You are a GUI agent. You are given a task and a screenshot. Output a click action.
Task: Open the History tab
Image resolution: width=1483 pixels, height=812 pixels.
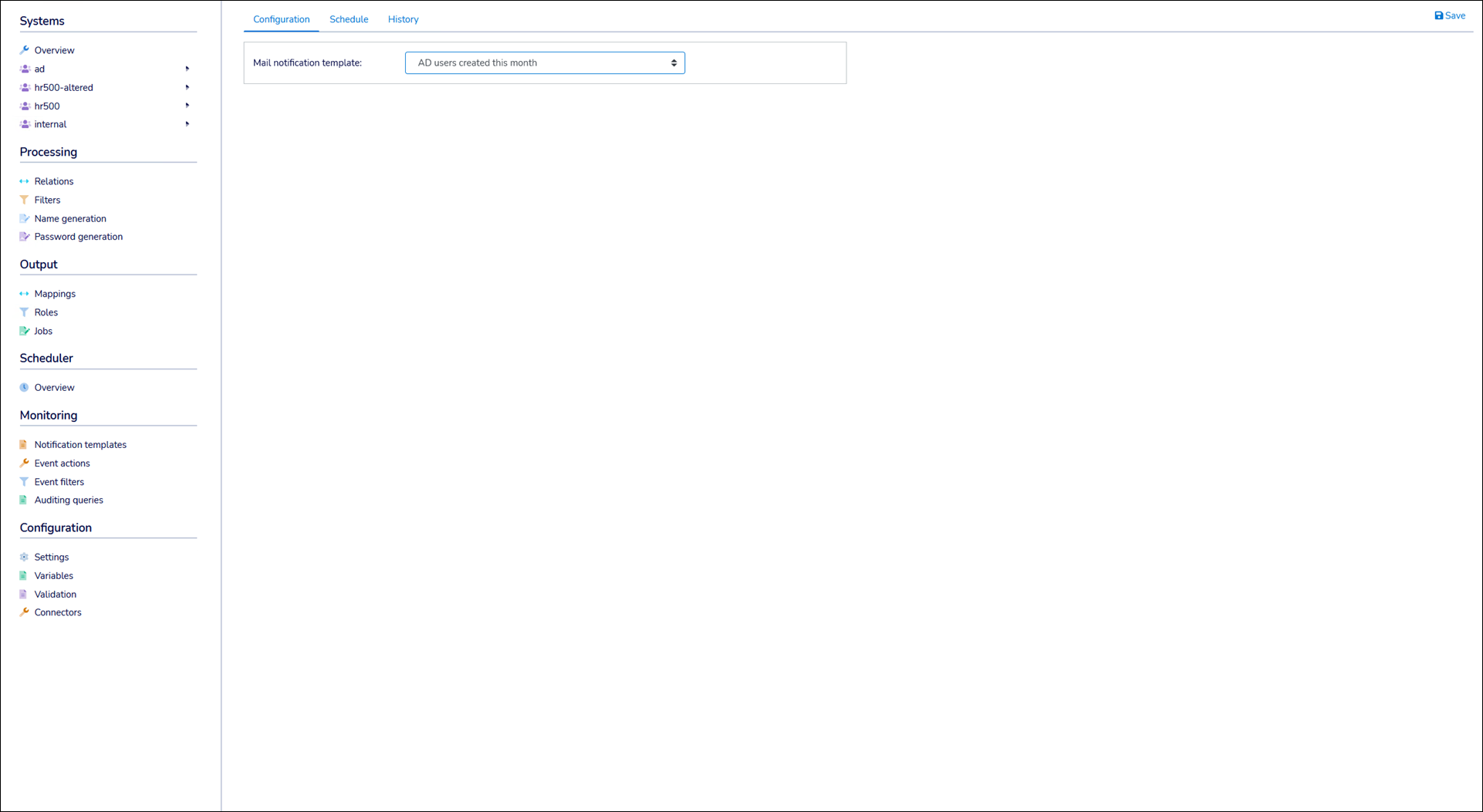coord(403,19)
